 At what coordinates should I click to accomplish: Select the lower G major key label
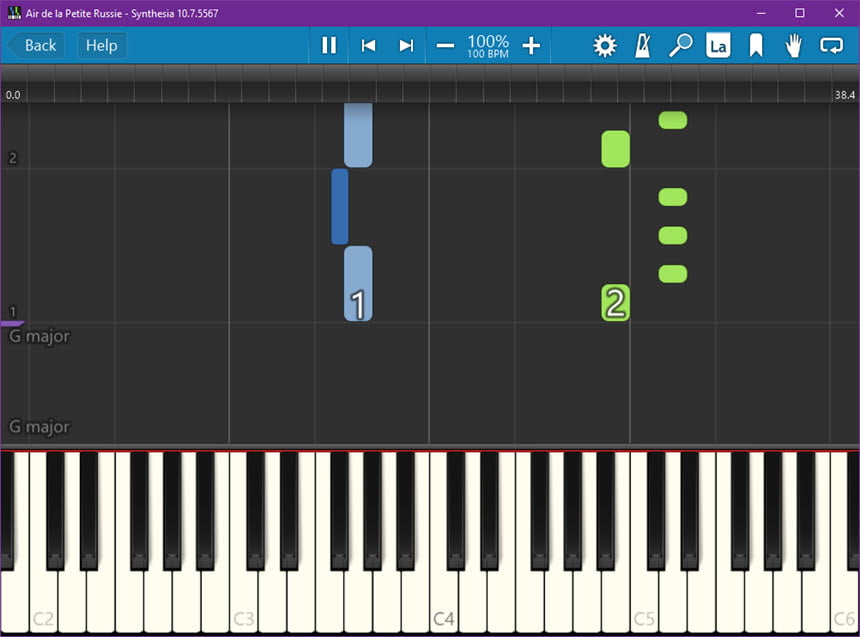[x=39, y=426]
